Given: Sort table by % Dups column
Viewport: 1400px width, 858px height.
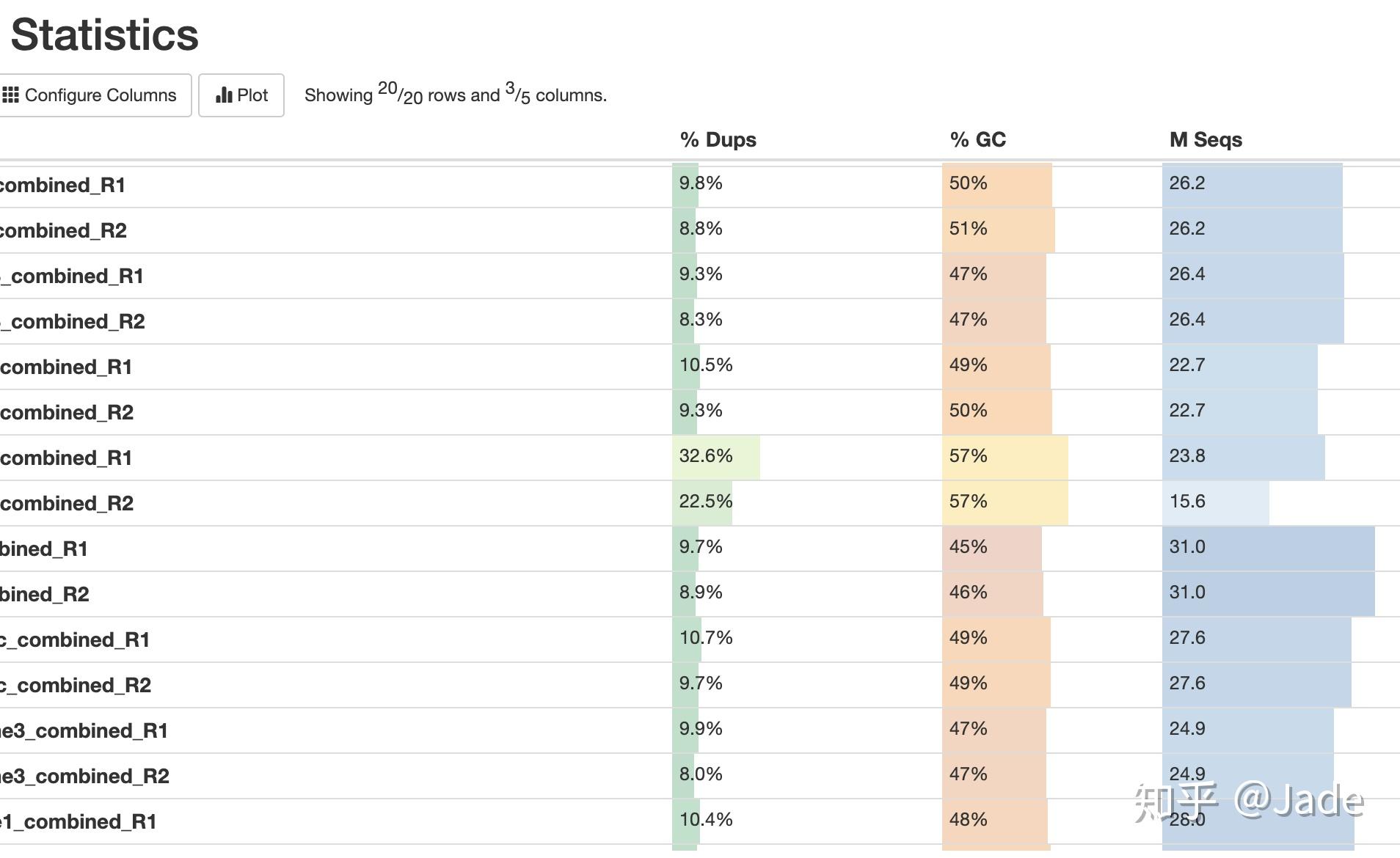Looking at the screenshot, I should click(718, 139).
